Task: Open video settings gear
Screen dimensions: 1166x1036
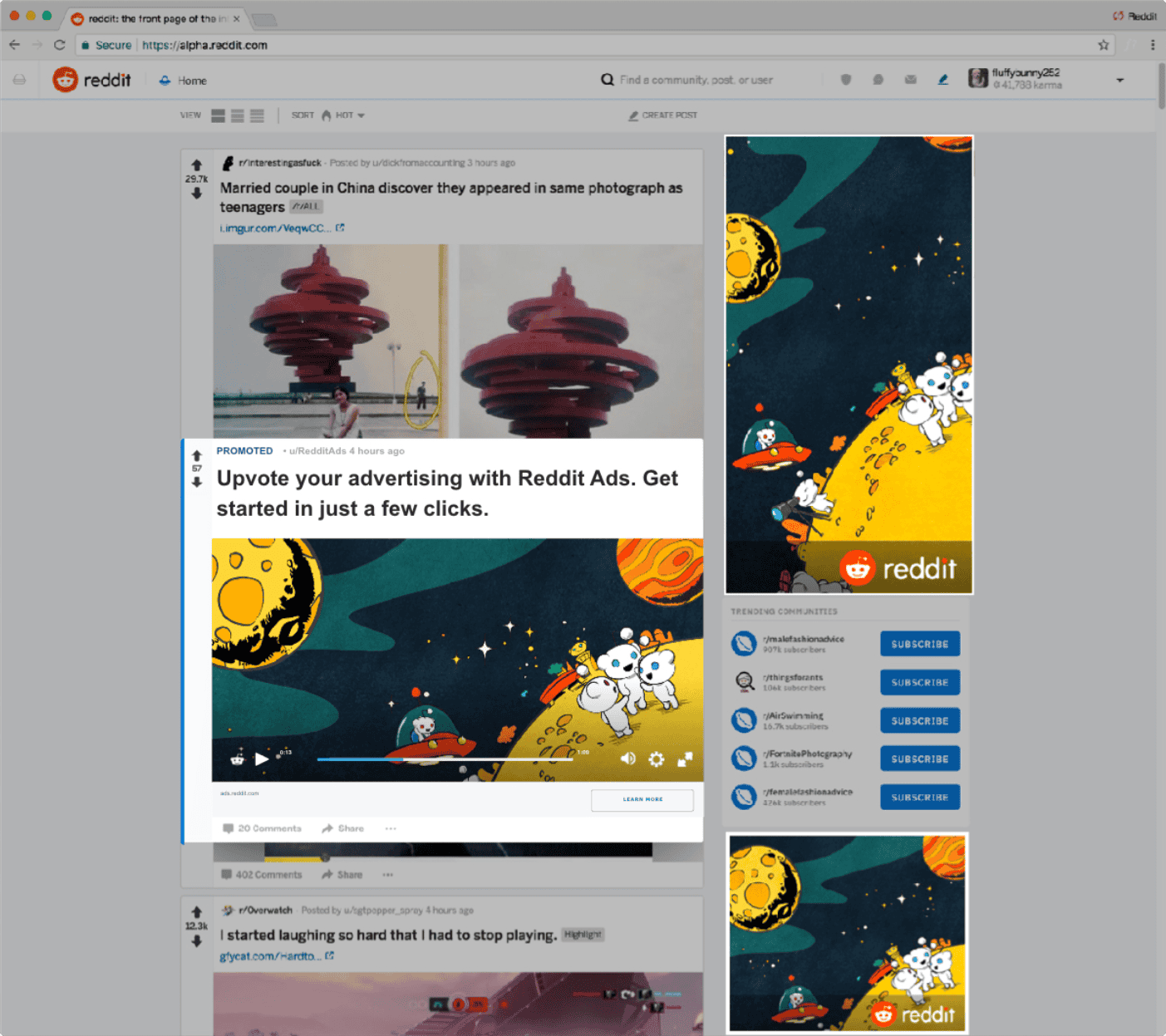Action: point(657,759)
